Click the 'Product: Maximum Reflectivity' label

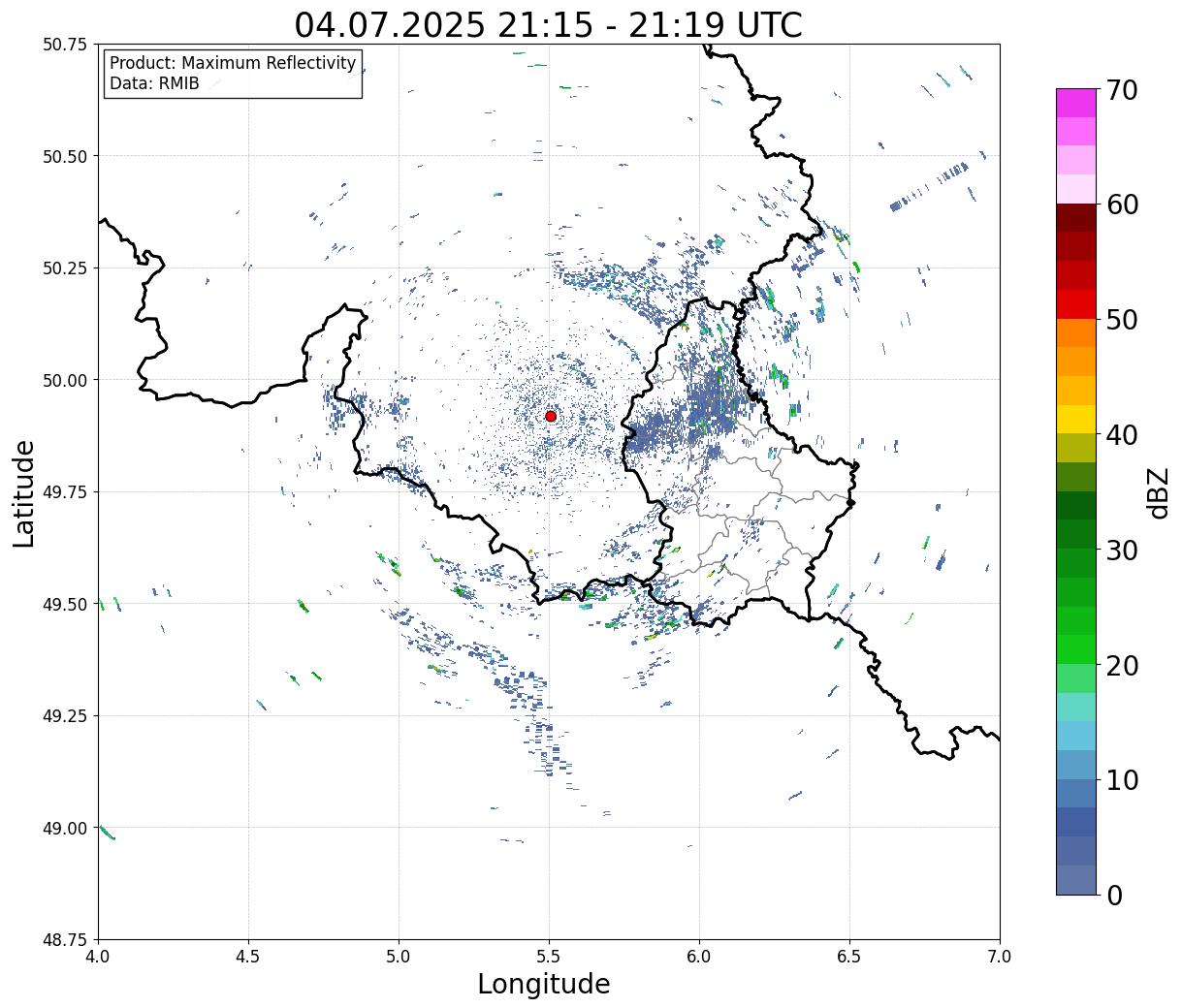(233, 63)
